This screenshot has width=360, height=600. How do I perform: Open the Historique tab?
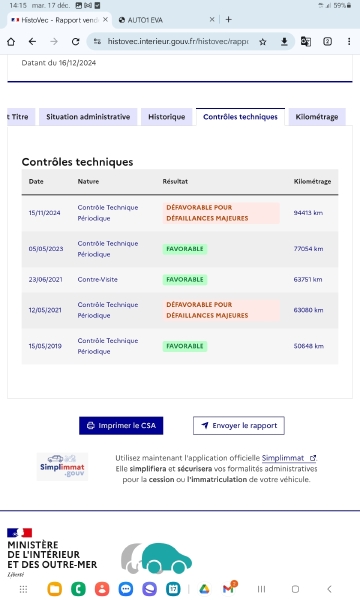[167, 117]
